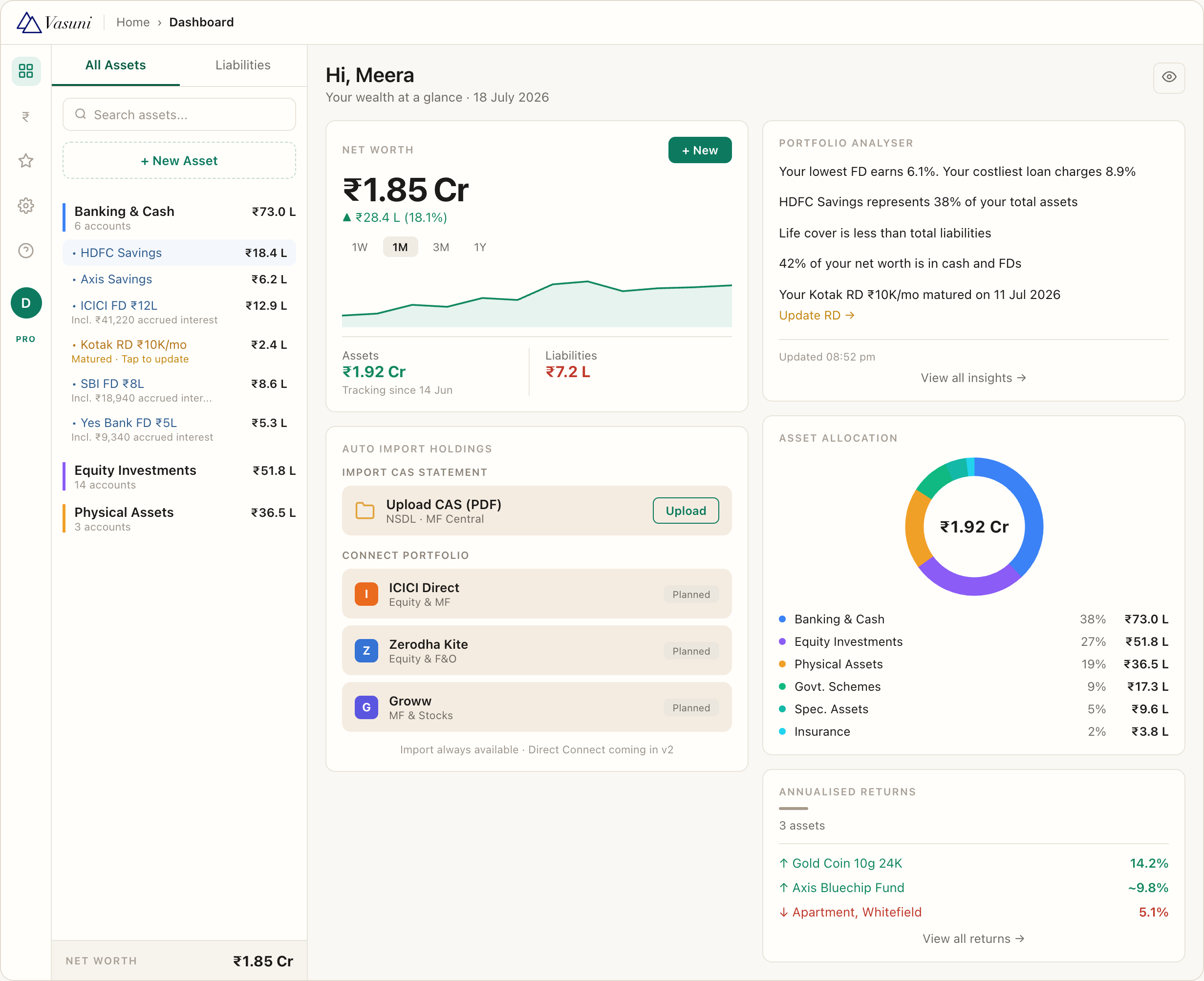Click Dashboard in the breadcrumb
This screenshot has width=1204, height=981.
[x=201, y=22]
